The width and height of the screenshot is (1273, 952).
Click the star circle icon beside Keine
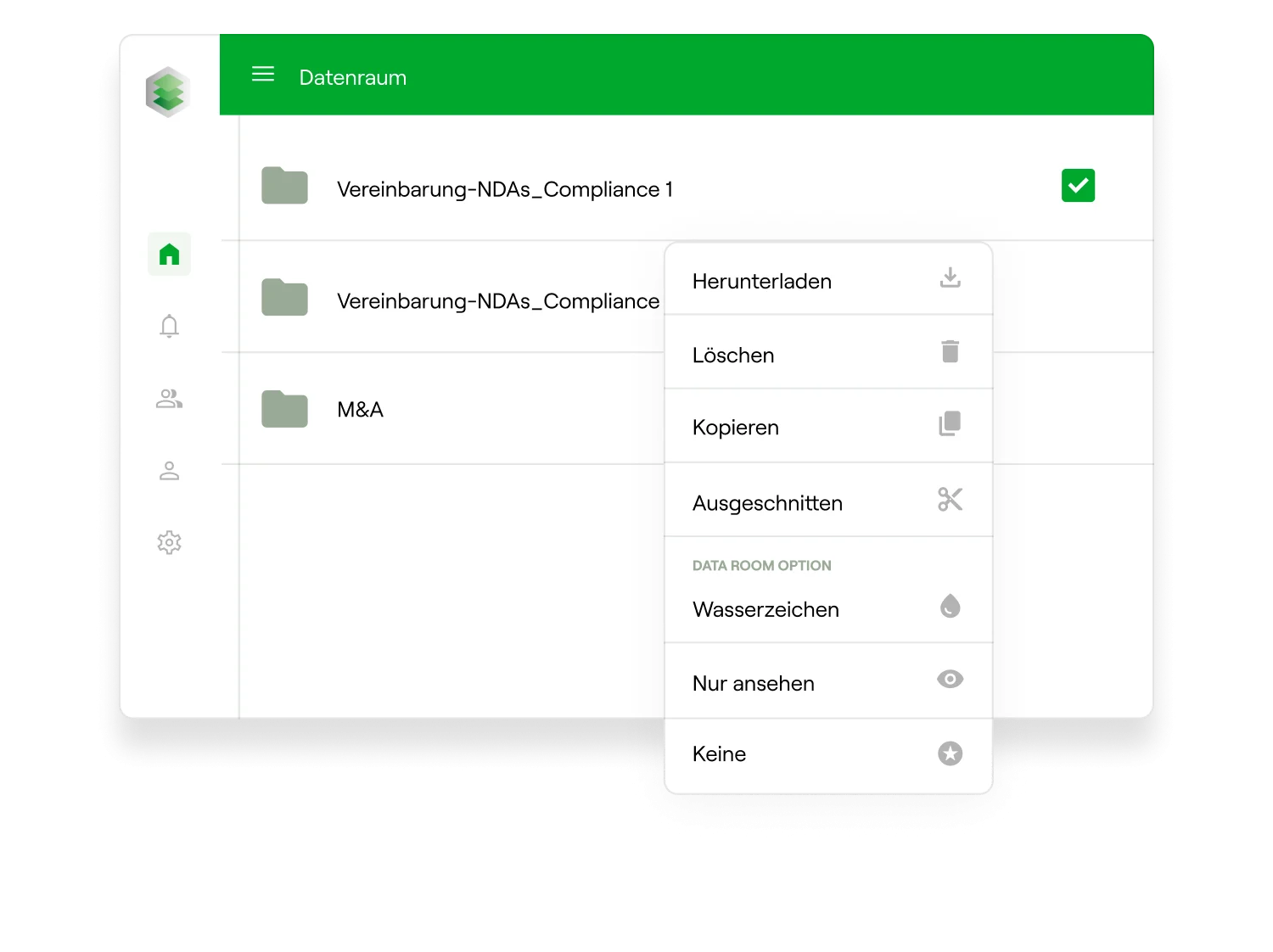[x=950, y=753]
